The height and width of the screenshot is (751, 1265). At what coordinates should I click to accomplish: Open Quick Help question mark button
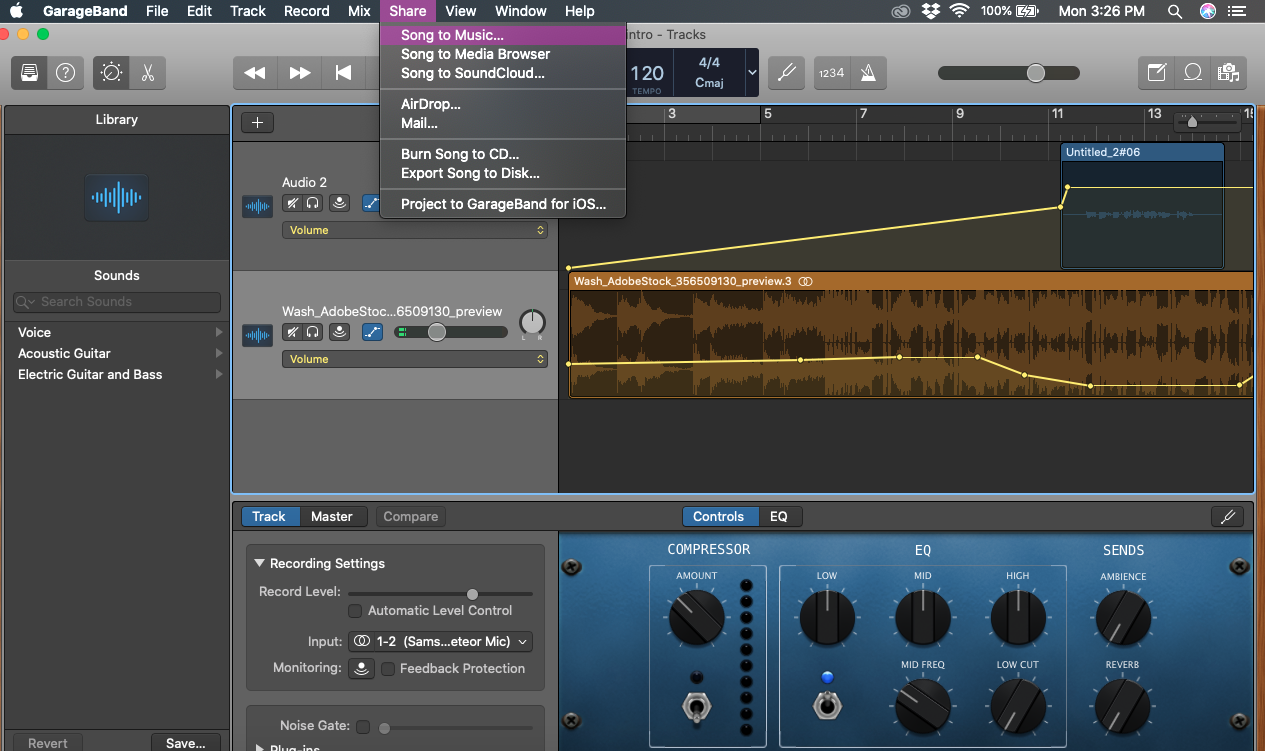point(65,73)
